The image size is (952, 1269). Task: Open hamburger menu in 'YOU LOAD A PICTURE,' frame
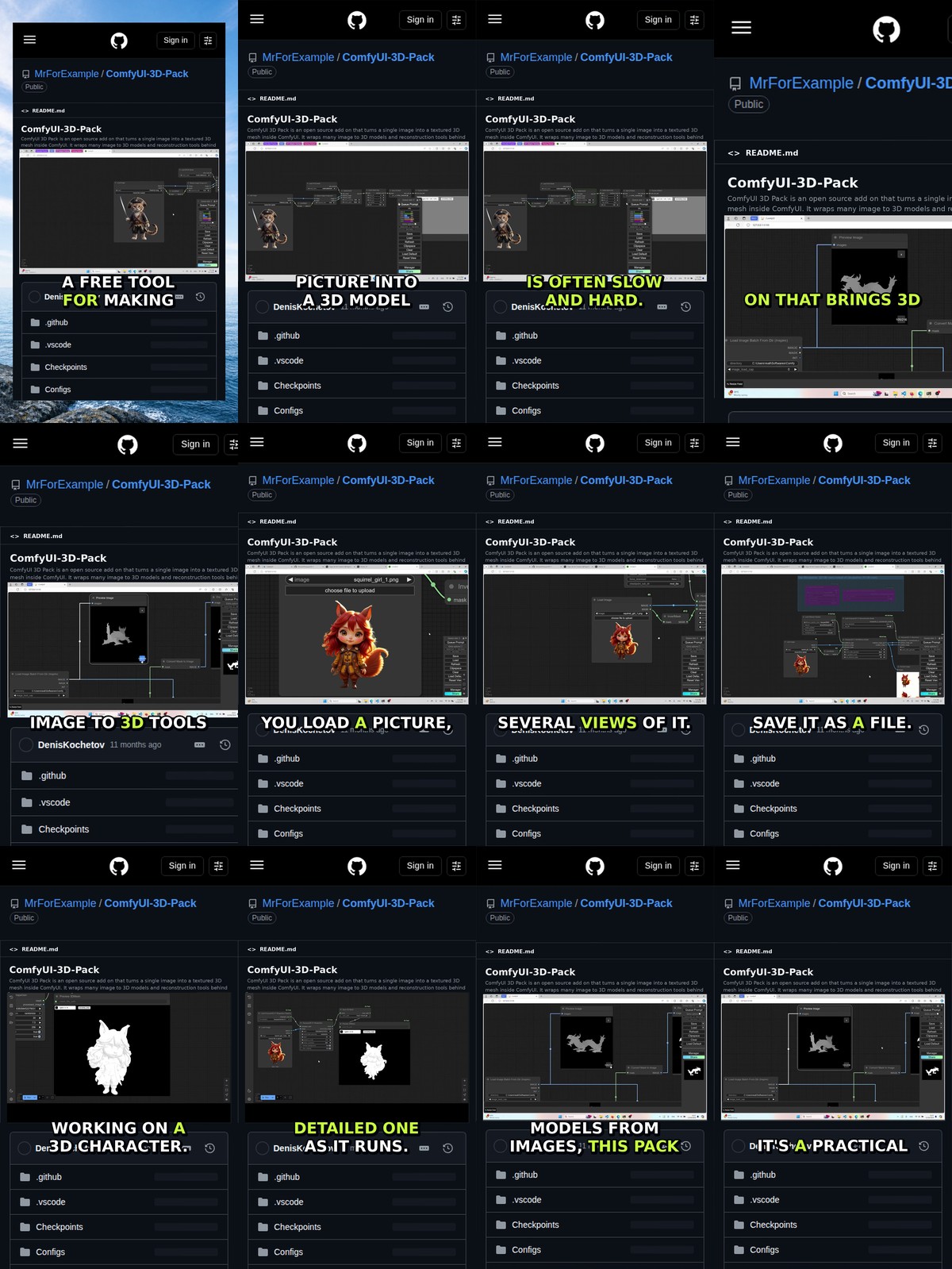257,442
